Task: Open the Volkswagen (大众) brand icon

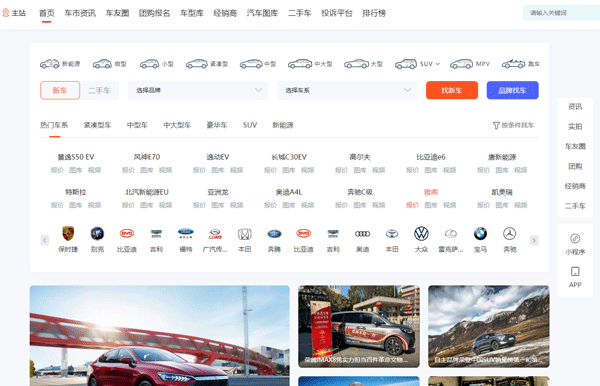Action: (421, 233)
